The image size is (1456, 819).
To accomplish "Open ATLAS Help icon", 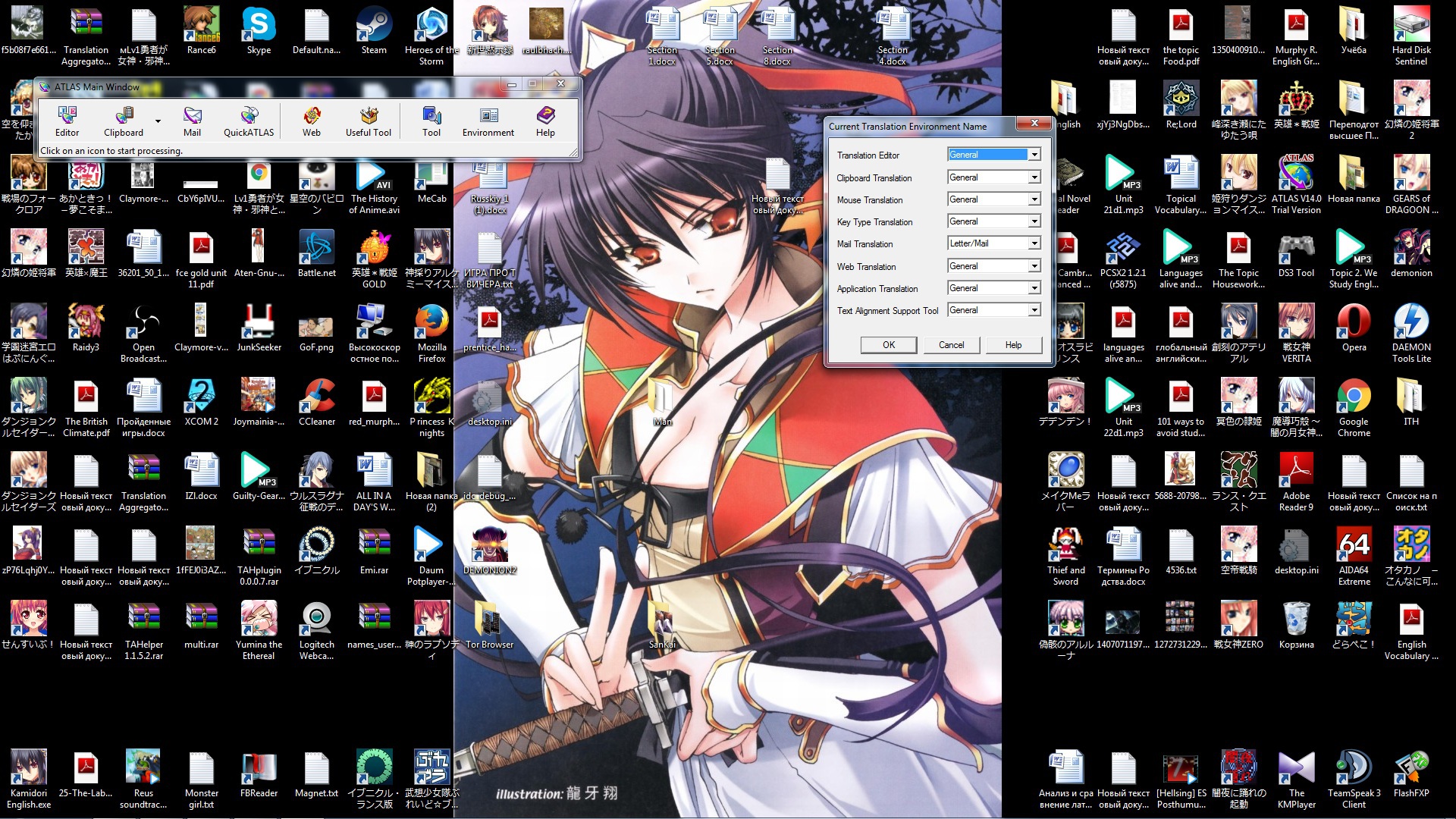I will (x=545, y=121).
